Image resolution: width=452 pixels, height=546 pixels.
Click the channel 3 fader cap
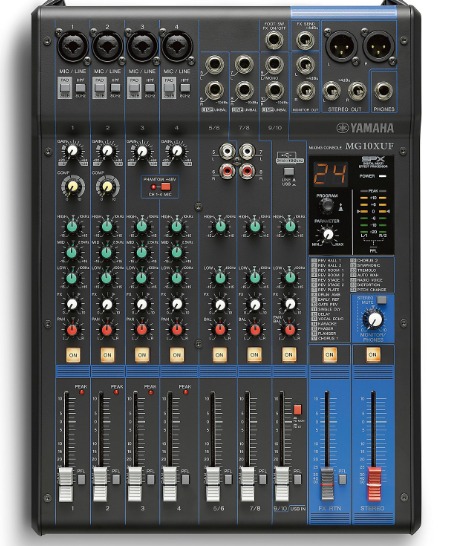(135, 484)
